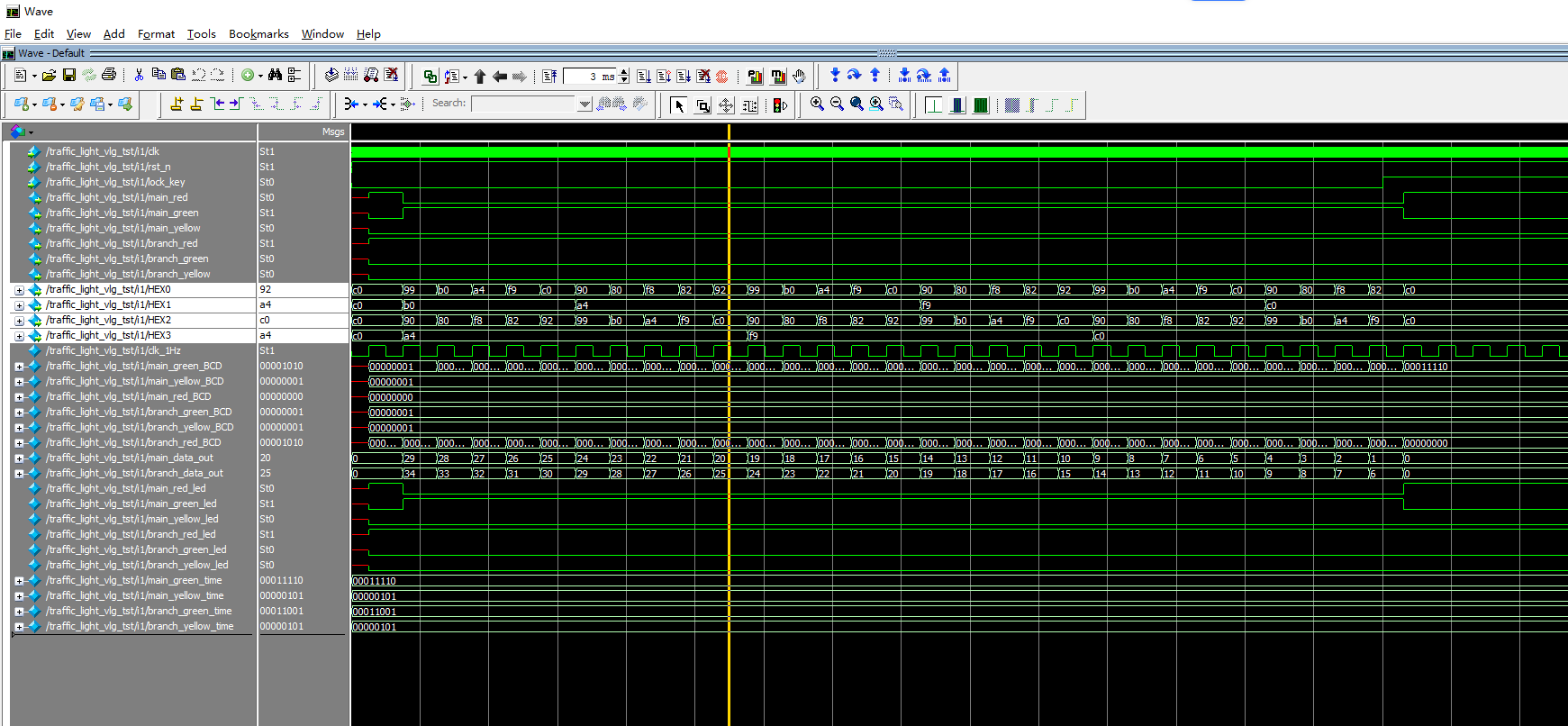The width and height of the screenshot is (1568, 726).
Task: Click the Zoom Out magnifier icon
Action: click(x=837, y=104)
